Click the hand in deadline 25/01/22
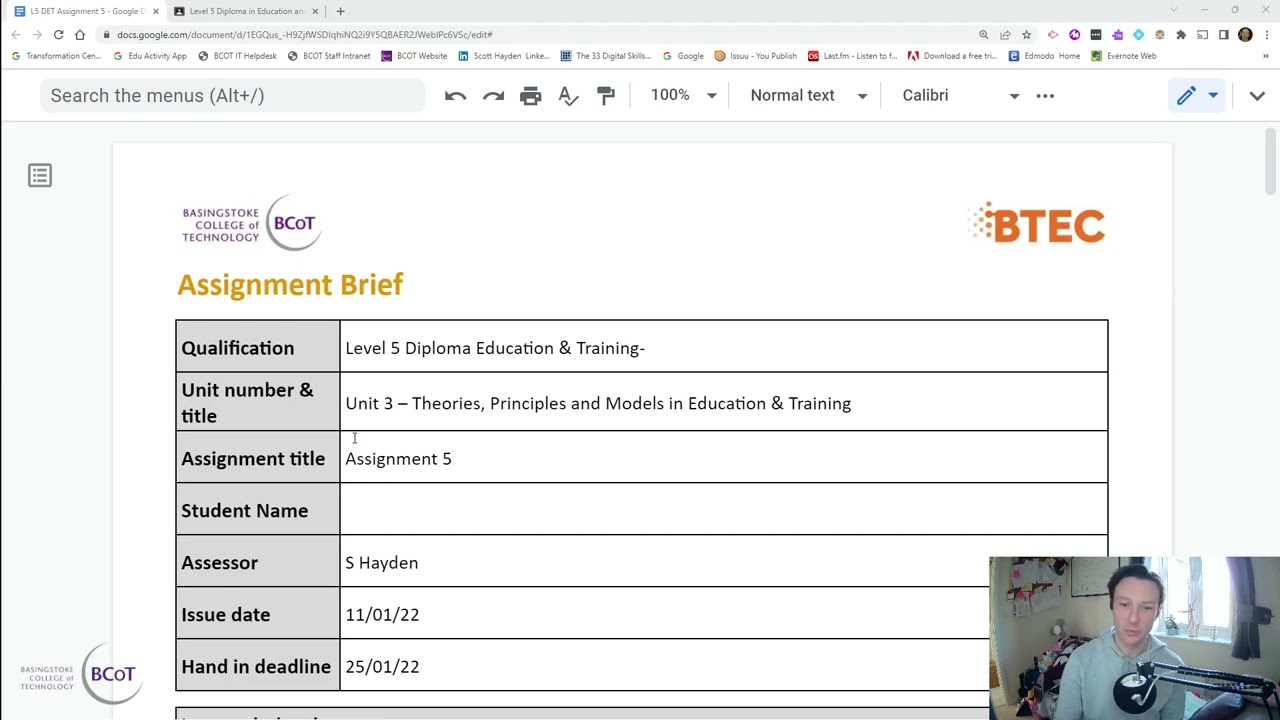The width and height of the screenshot is (1280, 720). (x=382, y=667)
